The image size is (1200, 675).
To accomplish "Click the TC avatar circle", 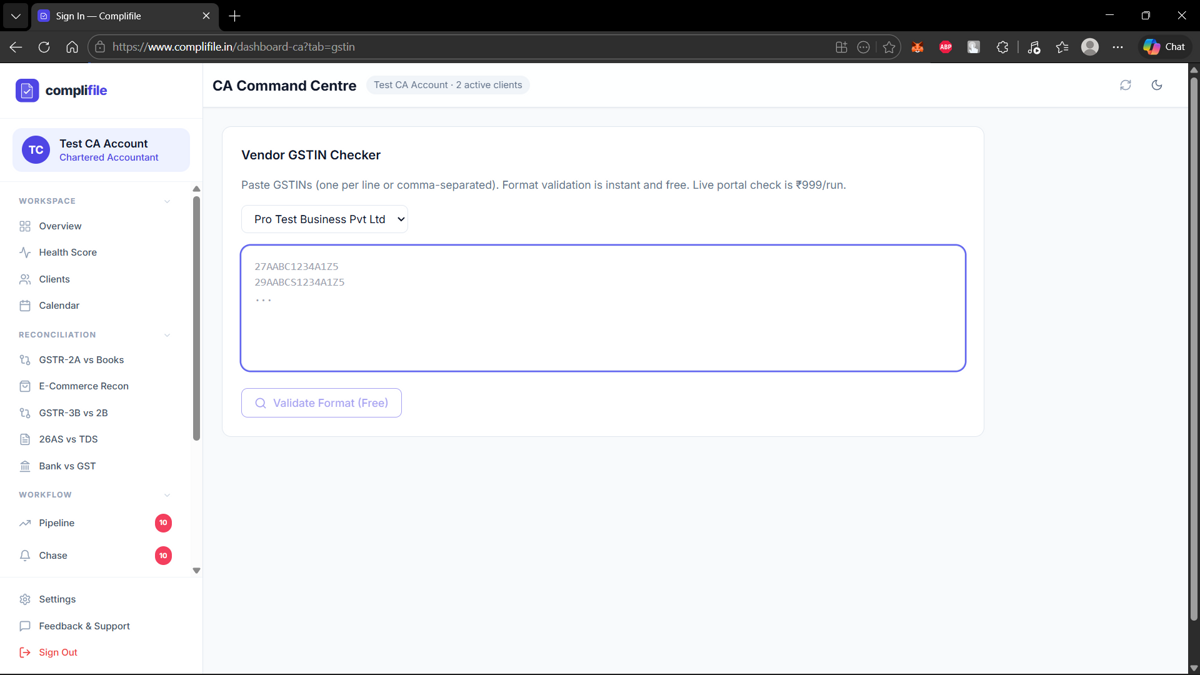I will [36, 150].
